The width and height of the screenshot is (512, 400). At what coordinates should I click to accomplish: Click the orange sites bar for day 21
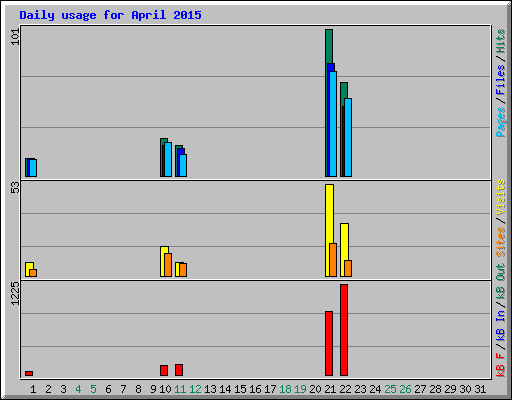click(x=333, y=260)
